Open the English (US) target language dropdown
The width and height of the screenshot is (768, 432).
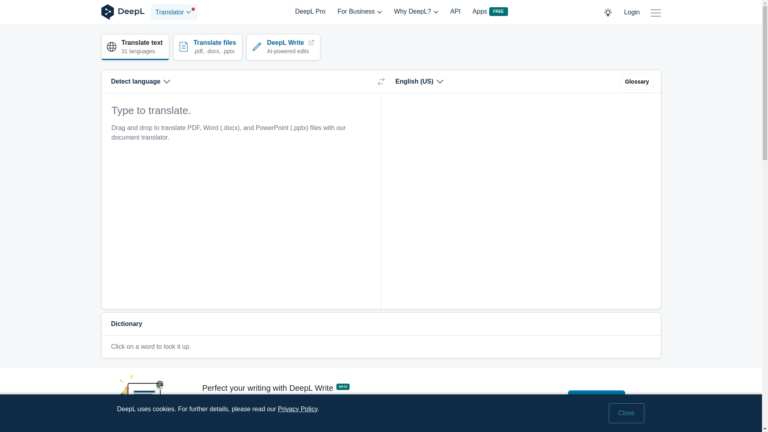419,81
